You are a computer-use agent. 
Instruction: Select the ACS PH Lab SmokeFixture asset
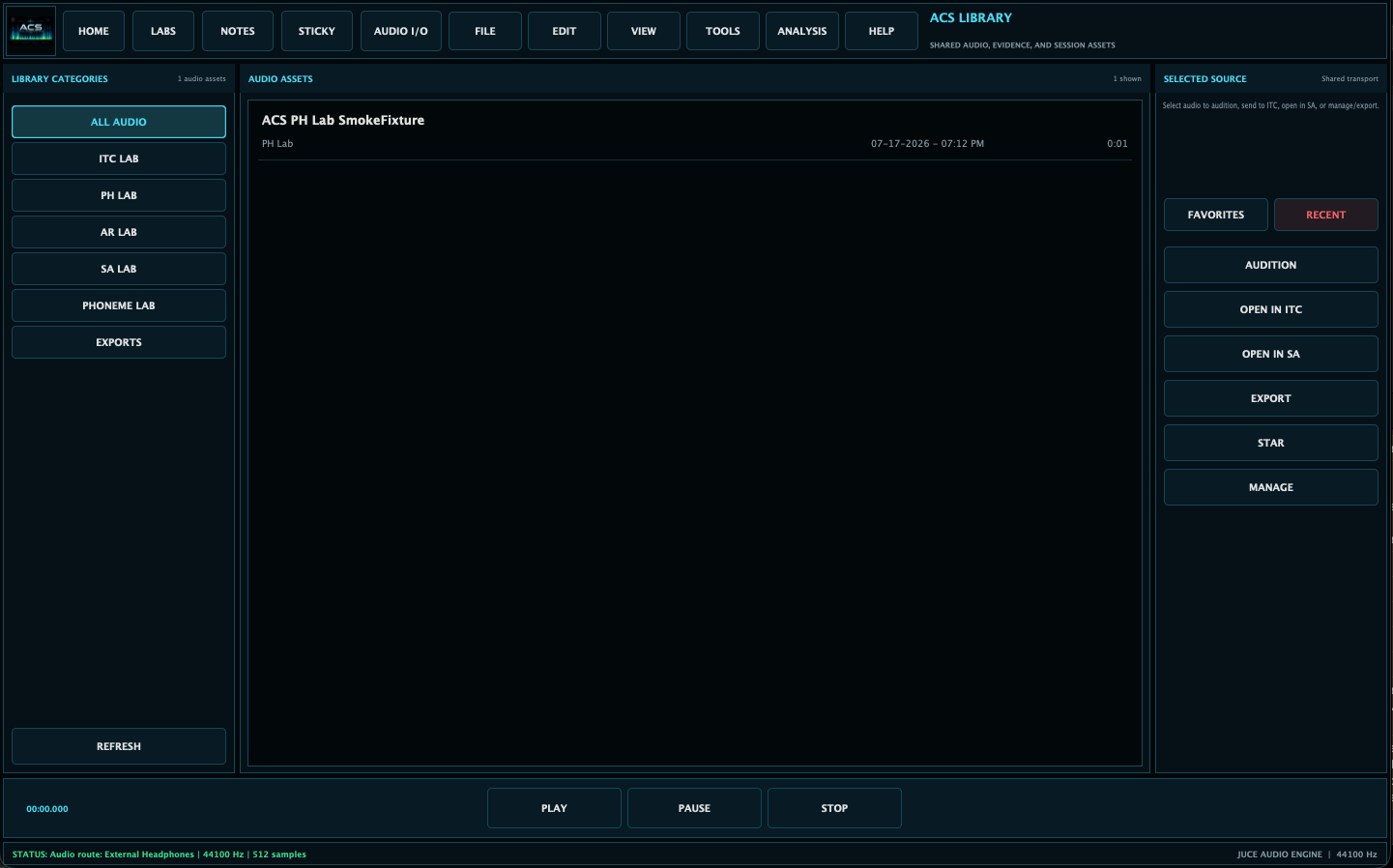coord(694,131)
